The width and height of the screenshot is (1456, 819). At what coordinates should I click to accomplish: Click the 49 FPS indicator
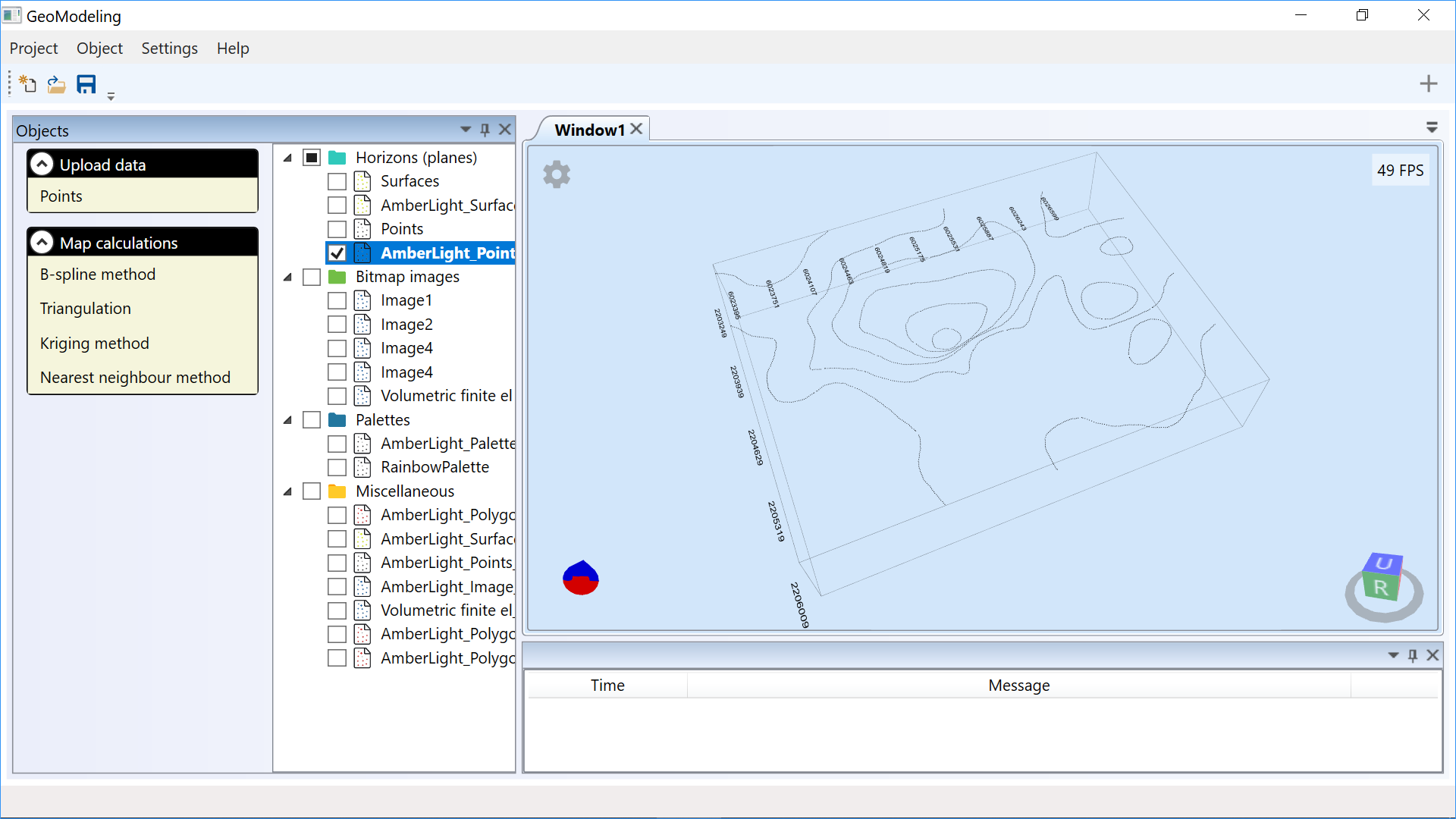(1400, 171)
